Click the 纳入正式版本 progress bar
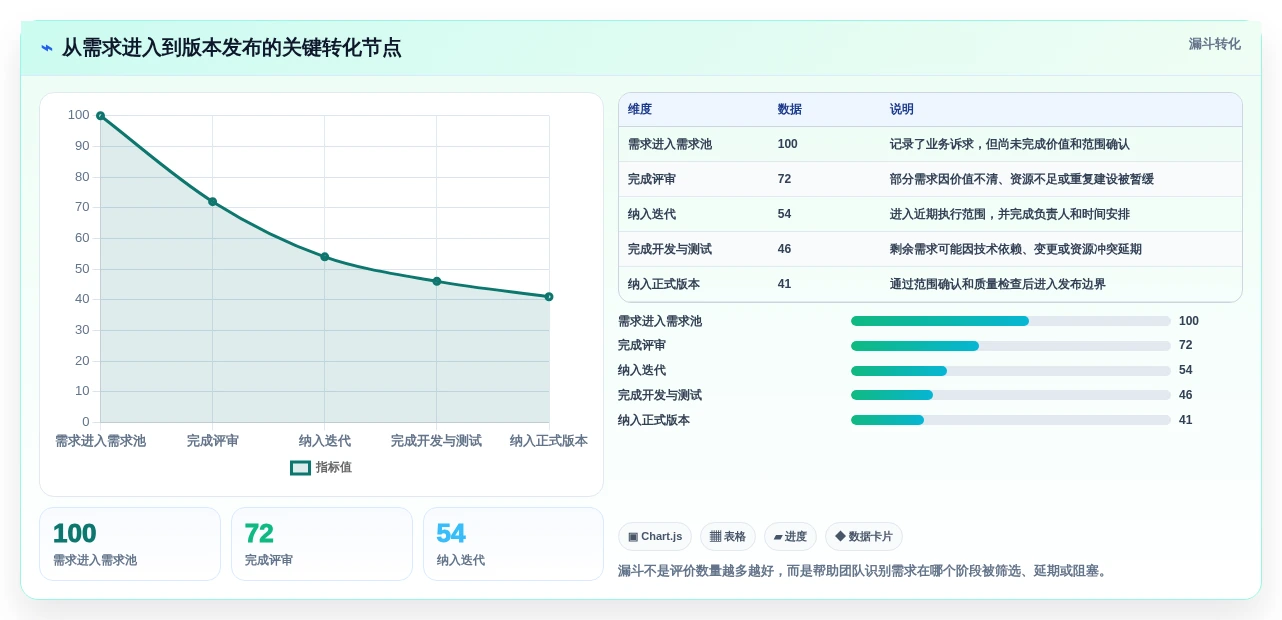1282x620 pixels. coord(1010,420)
